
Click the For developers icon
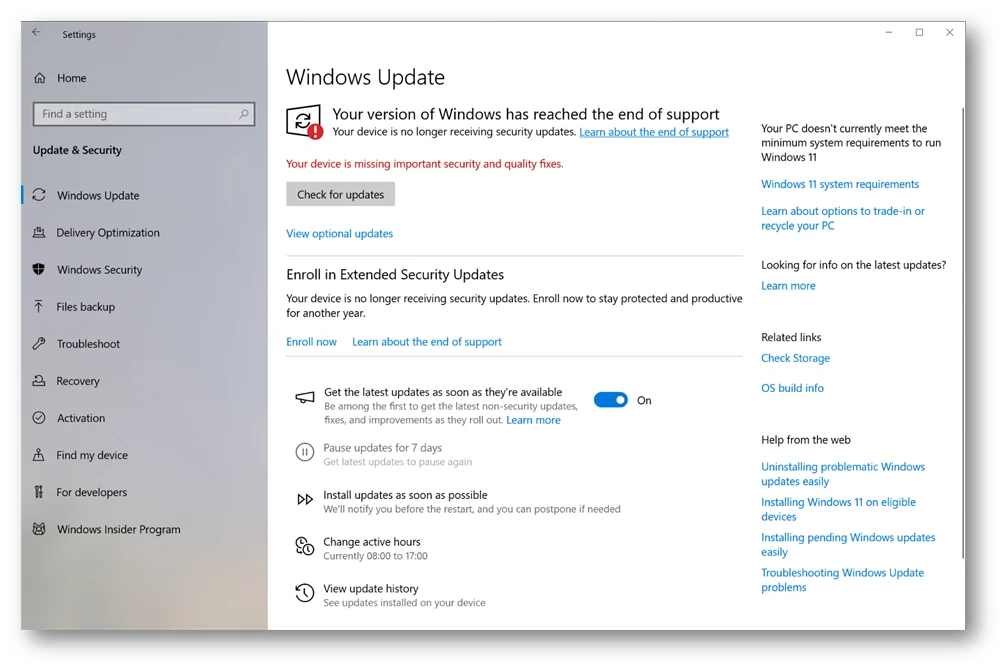(39, 492)
